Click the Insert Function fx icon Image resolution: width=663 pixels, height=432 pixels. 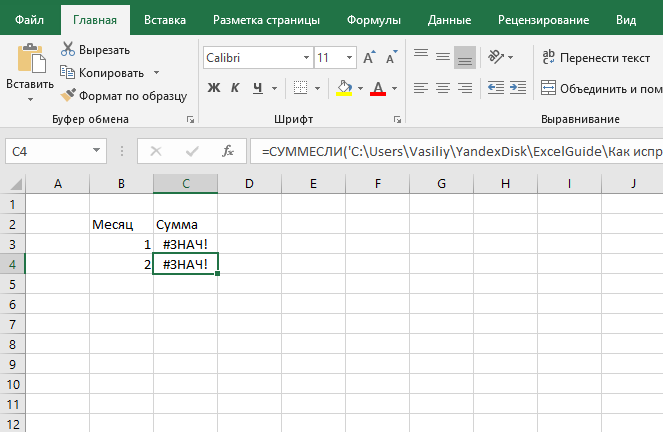click(x=228, y=151)
